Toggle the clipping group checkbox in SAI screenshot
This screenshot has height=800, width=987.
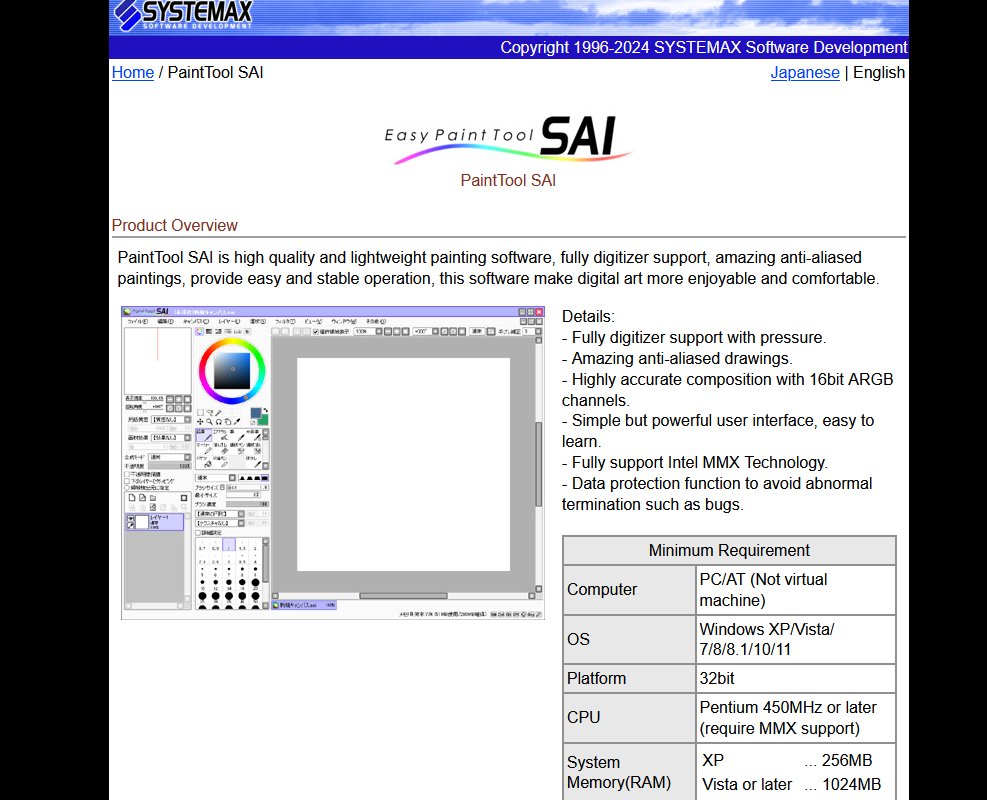tap(127, 481)
